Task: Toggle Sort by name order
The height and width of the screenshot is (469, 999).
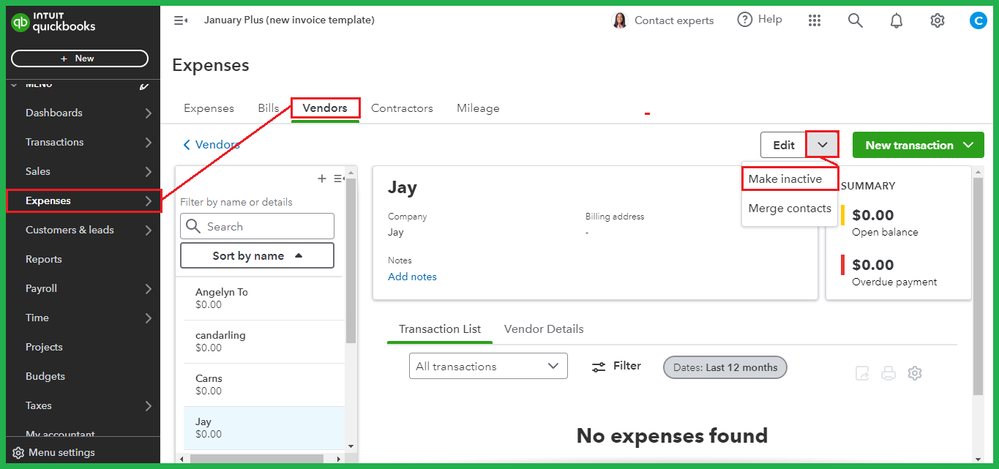Action: (x=257, y=256)
